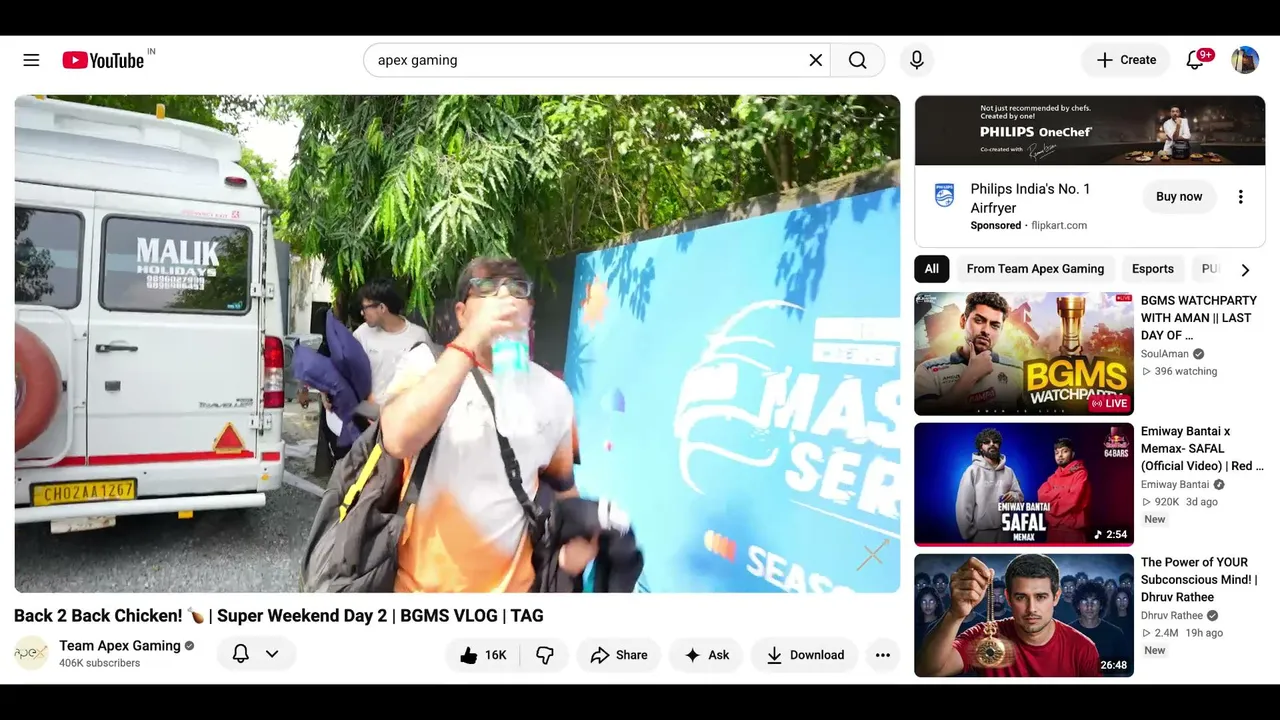Open BGMS WATCHPARTY WITH AMAN title
The width and height of the screenshot is (1280, 720).
pos(1199,318)
